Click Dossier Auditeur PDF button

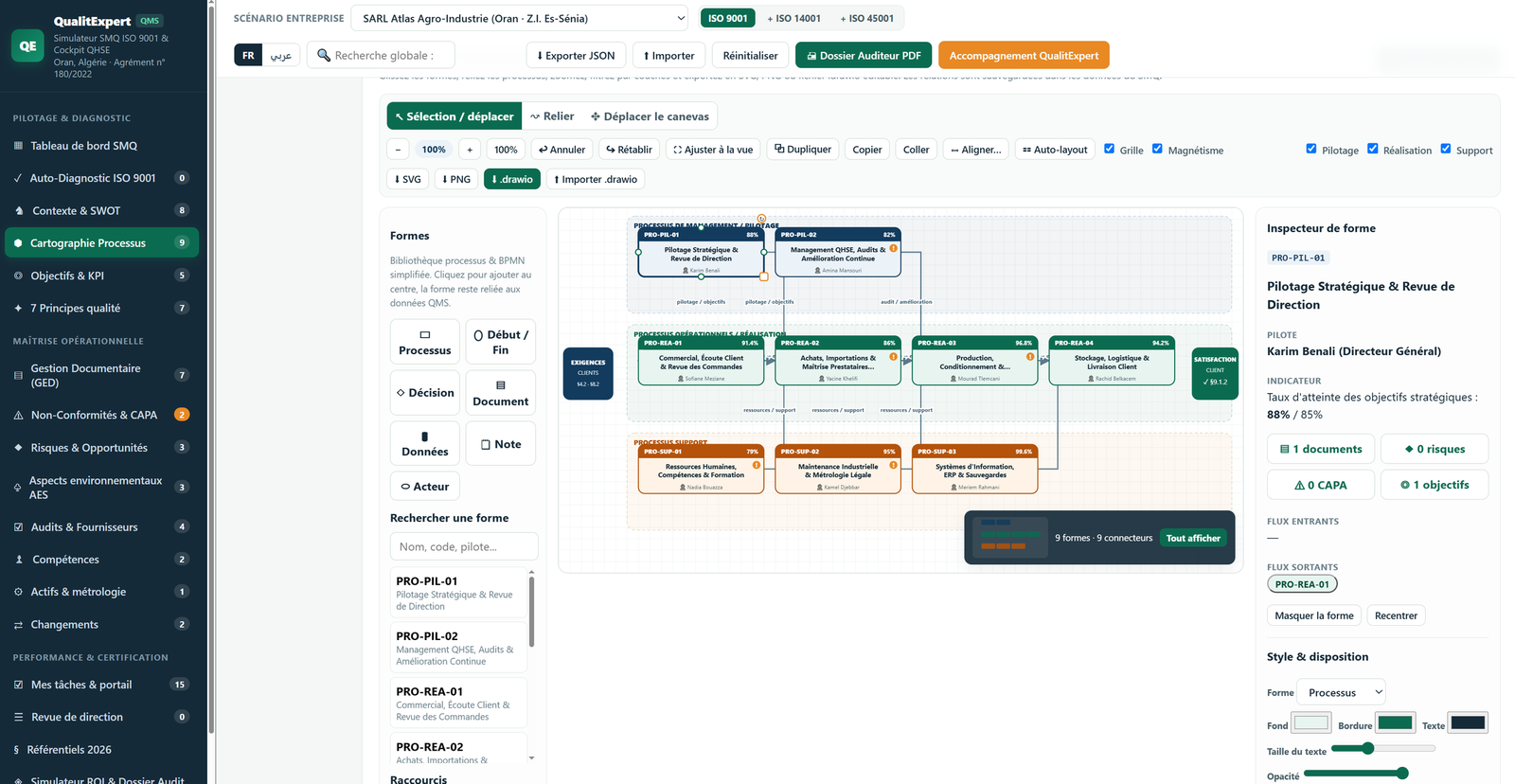click(864, 55)
